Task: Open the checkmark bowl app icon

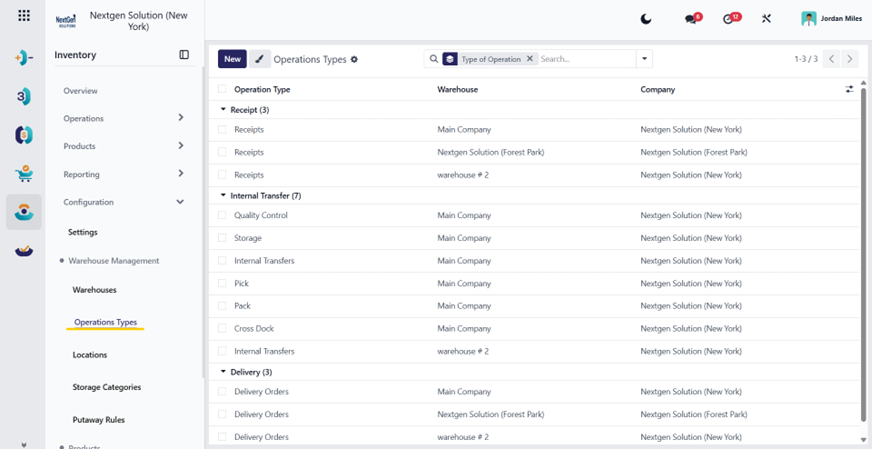Action: [24, 251]
